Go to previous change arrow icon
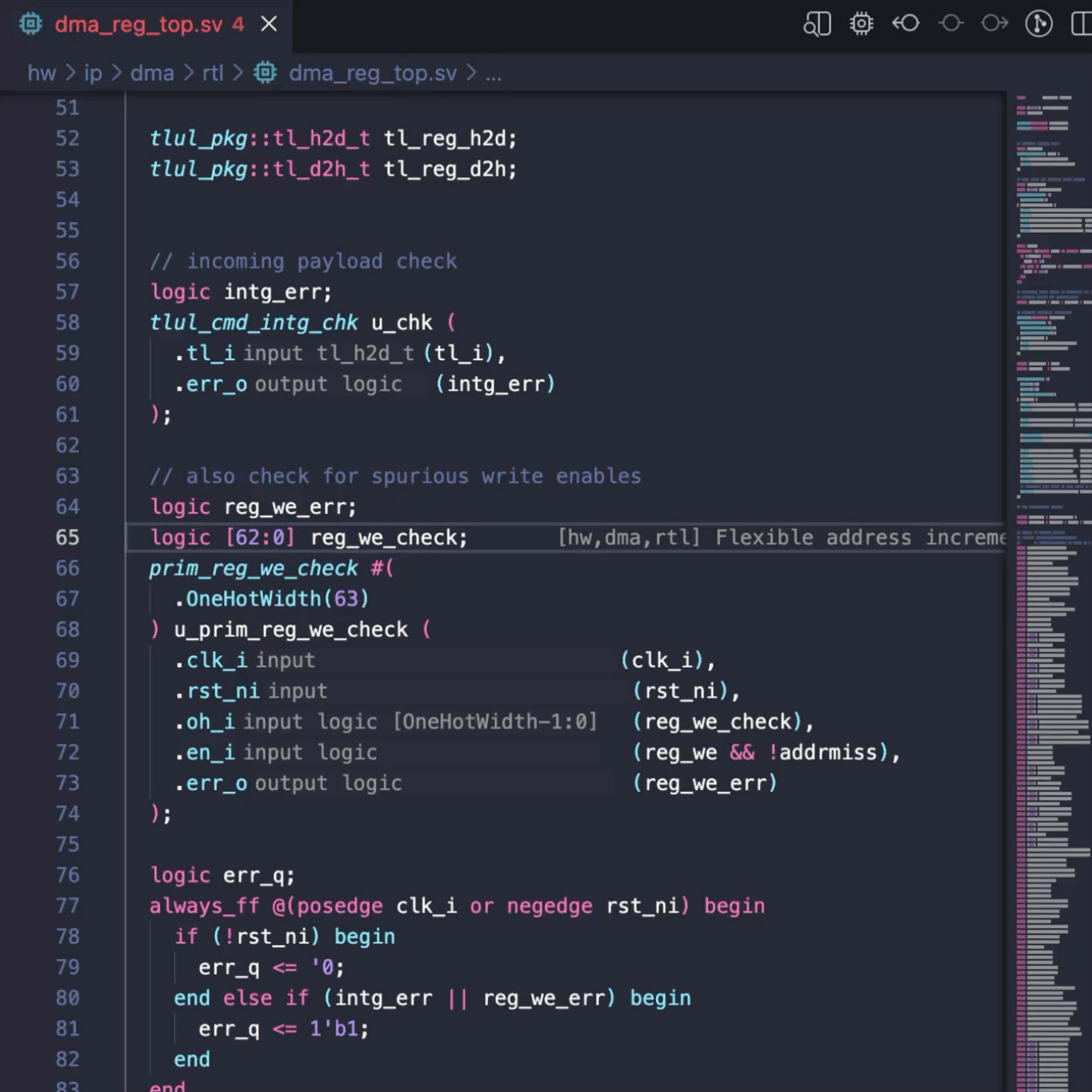1092x1092 pixels. (906, 24)
